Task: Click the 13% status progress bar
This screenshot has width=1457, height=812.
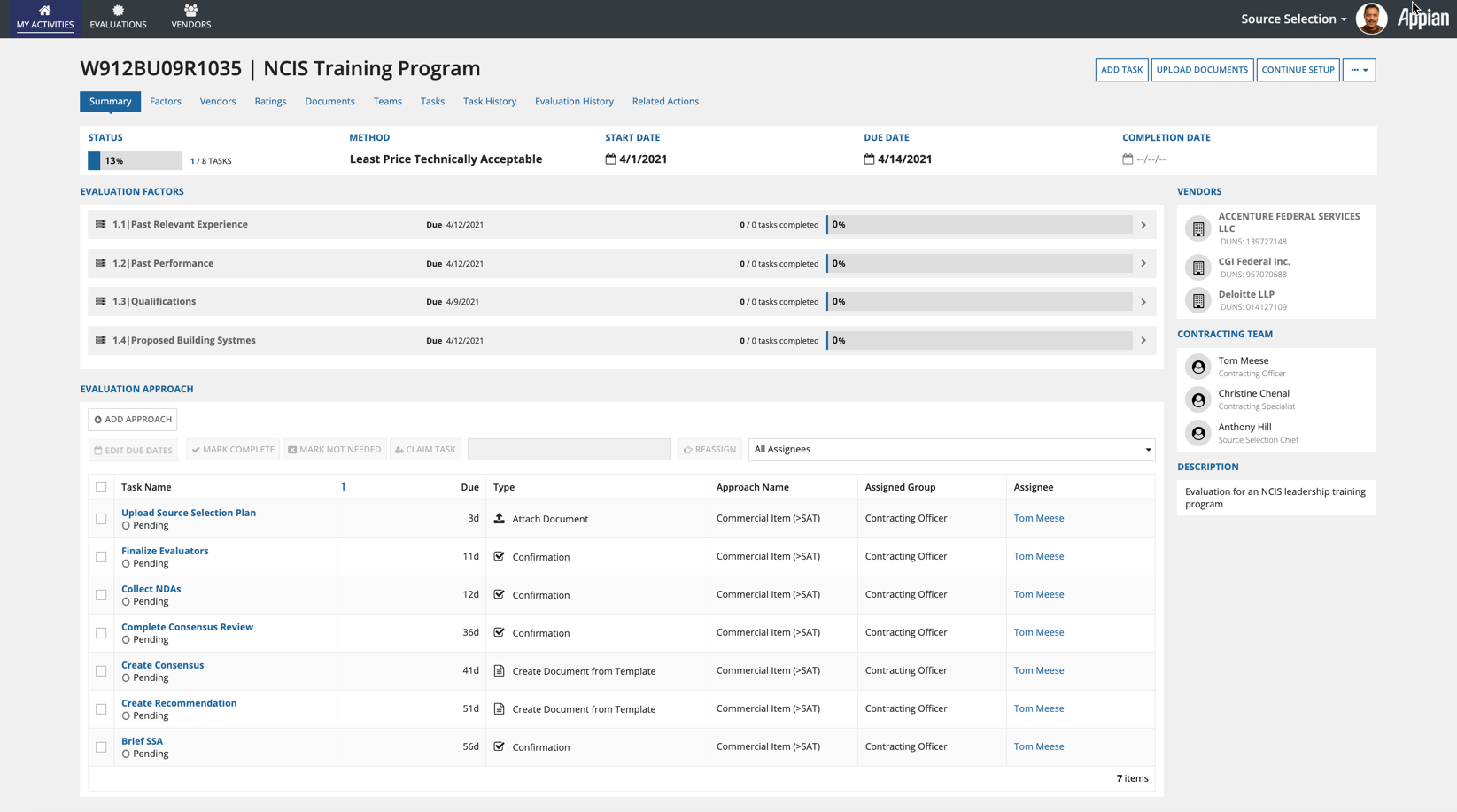Action: click(x=135, y=161)
